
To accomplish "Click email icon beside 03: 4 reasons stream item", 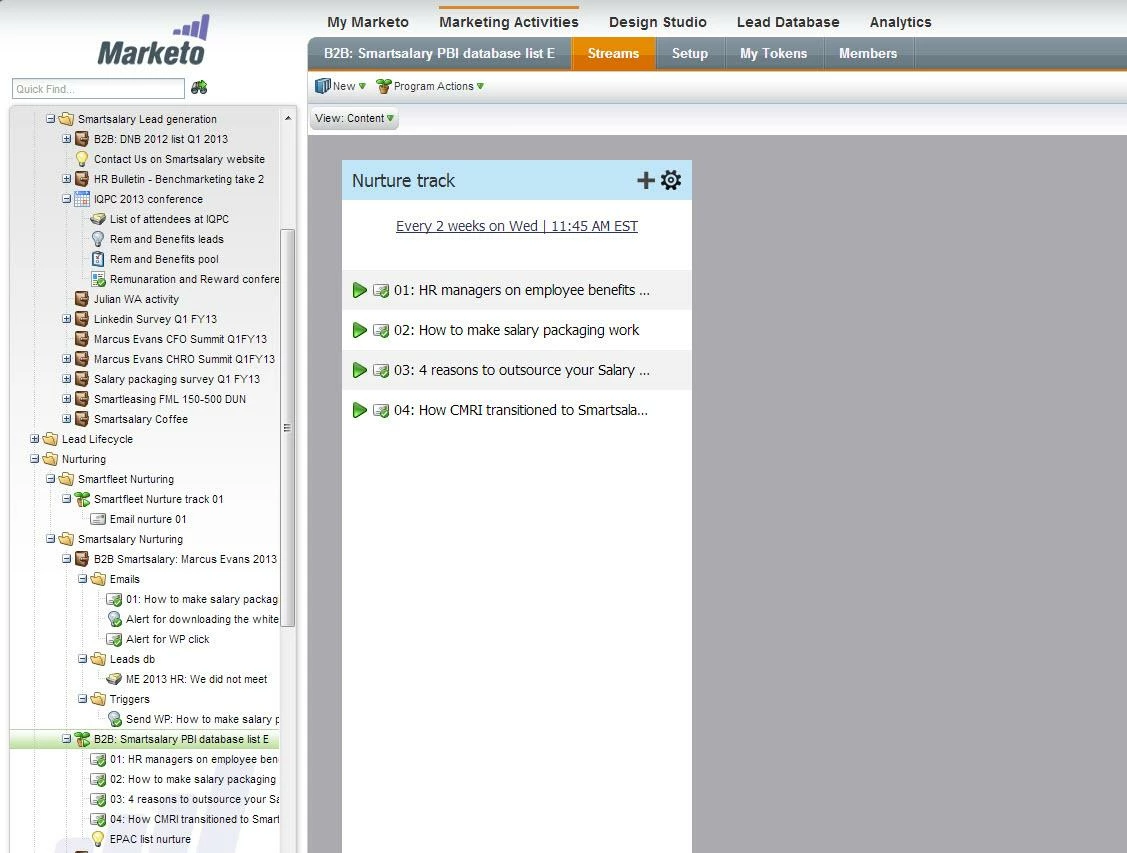I will tap(381, 371).
